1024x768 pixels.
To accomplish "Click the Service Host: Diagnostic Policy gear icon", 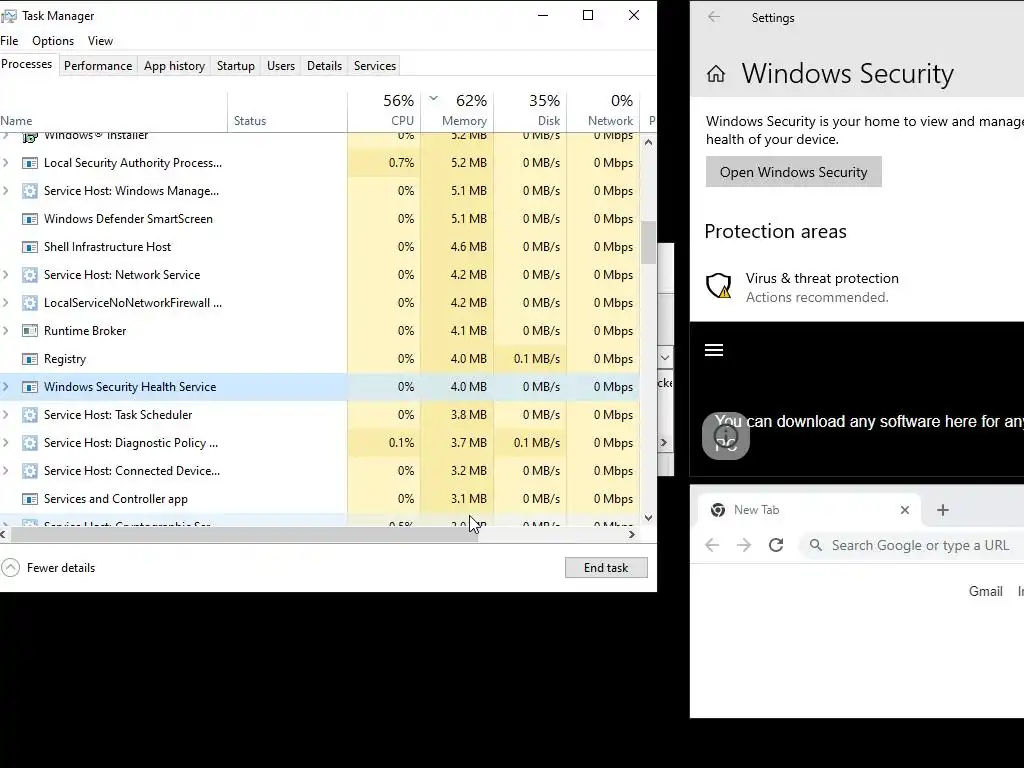I will [29, 443].
